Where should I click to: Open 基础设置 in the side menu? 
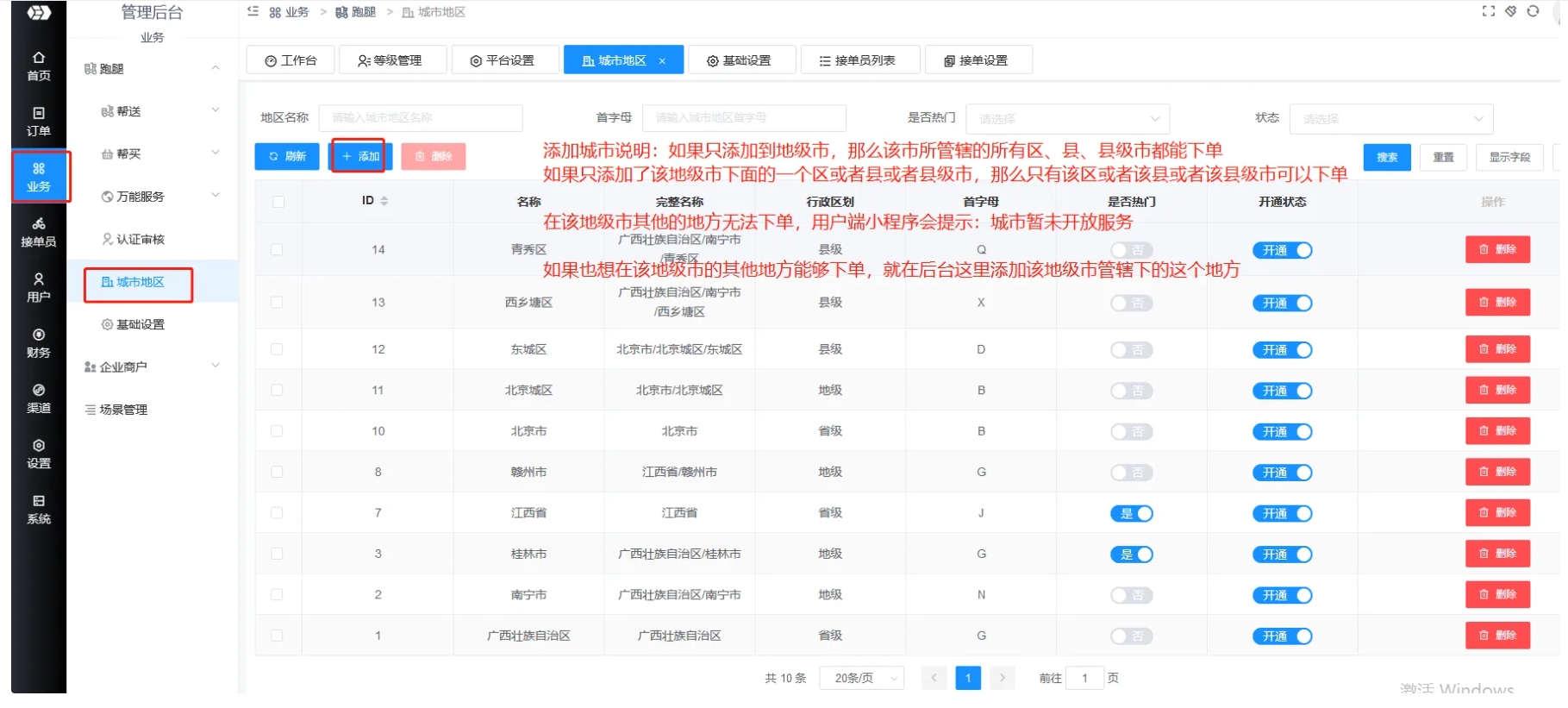pyautogui.click(x=133, y=324)
